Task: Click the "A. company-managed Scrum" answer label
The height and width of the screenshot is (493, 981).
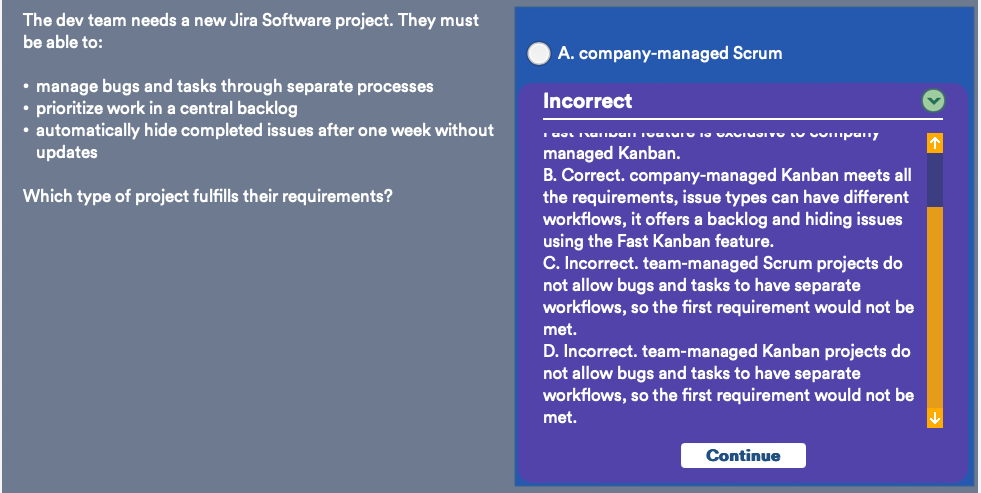Action: [x=670, y=54]
